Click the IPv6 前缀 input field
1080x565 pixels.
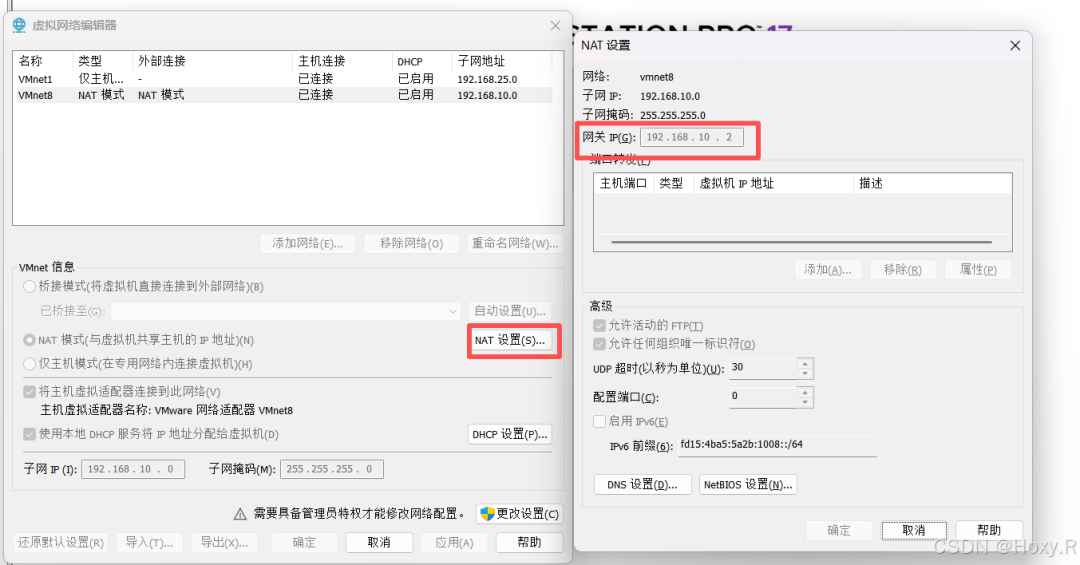coord(777,445)
